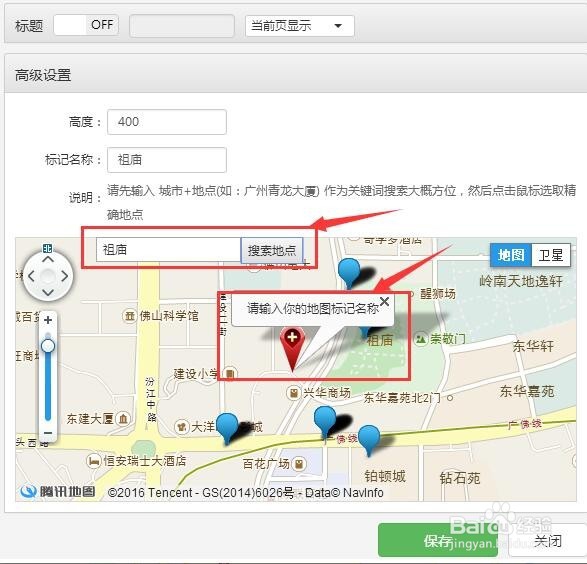The height and width of the screenshot is (564, 587).
Task: Zoom in with the plus button
Action: tap(48, 320)
